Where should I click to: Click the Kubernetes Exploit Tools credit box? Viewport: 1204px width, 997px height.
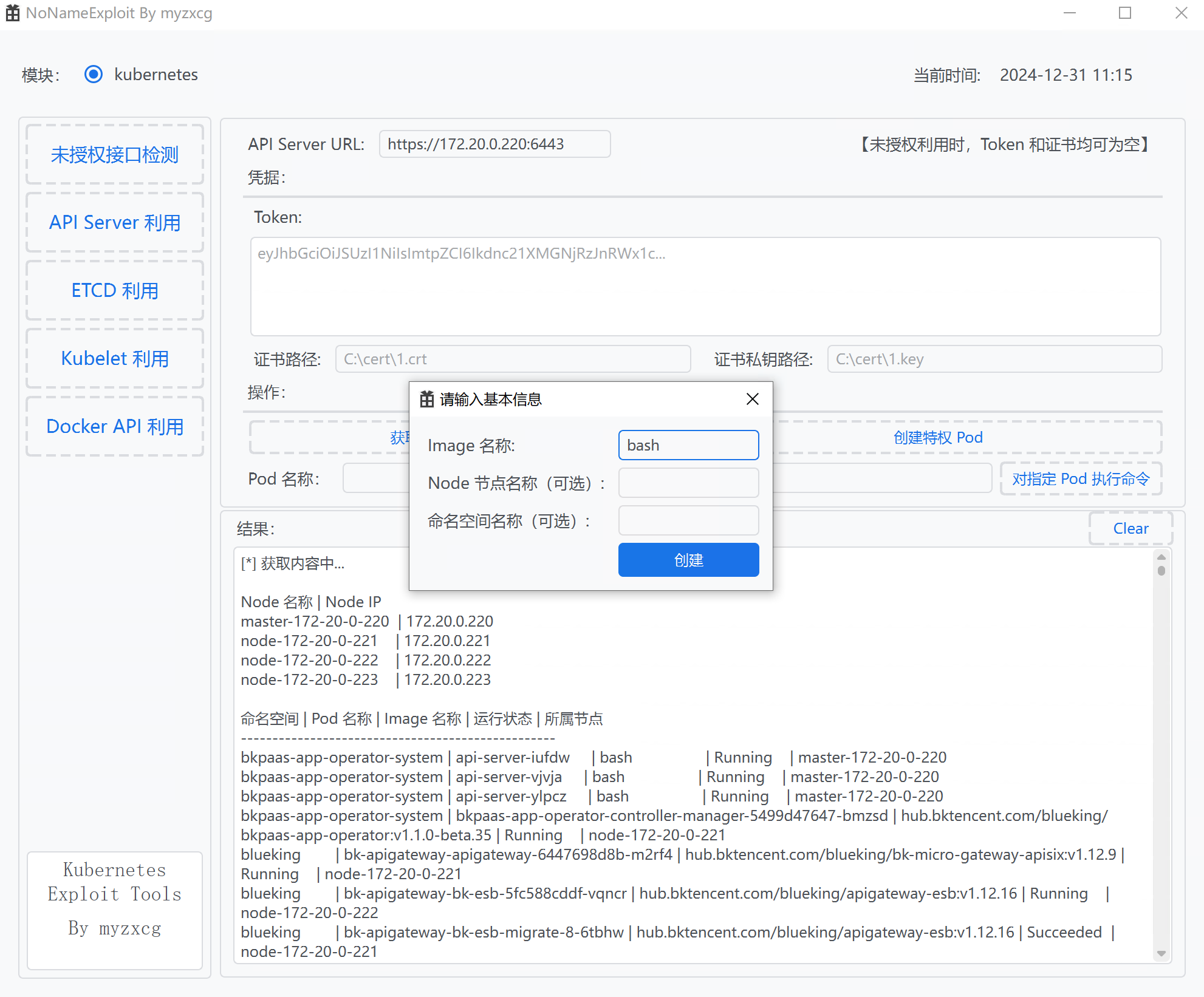115,910
